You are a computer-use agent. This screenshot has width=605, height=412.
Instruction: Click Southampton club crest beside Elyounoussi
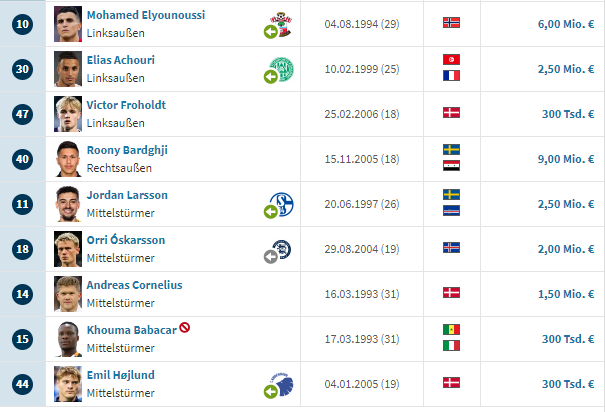[282, 21]
